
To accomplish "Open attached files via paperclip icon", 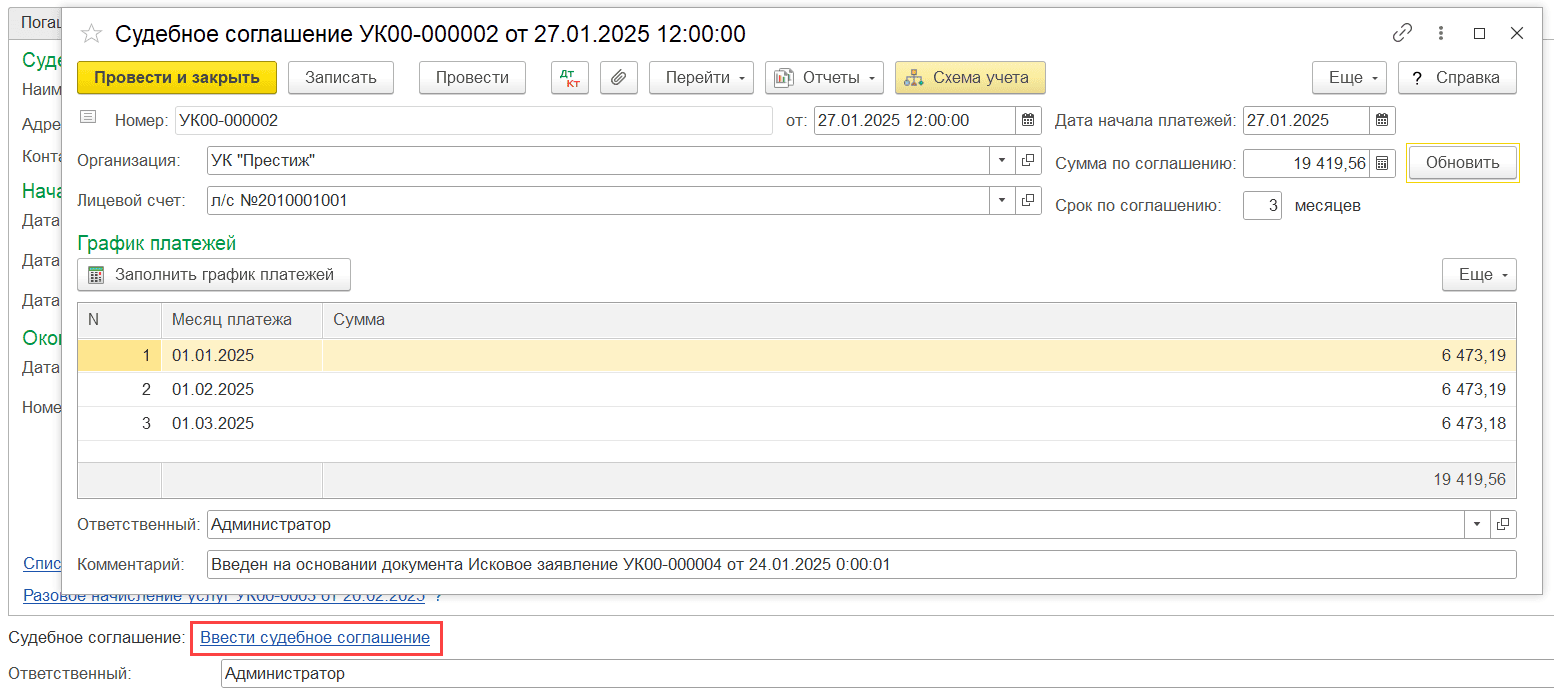I will 619,78.
